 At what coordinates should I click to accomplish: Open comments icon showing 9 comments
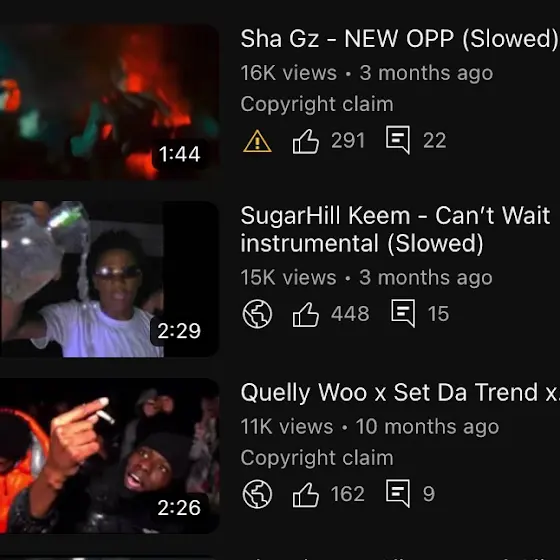click(398, 493)
